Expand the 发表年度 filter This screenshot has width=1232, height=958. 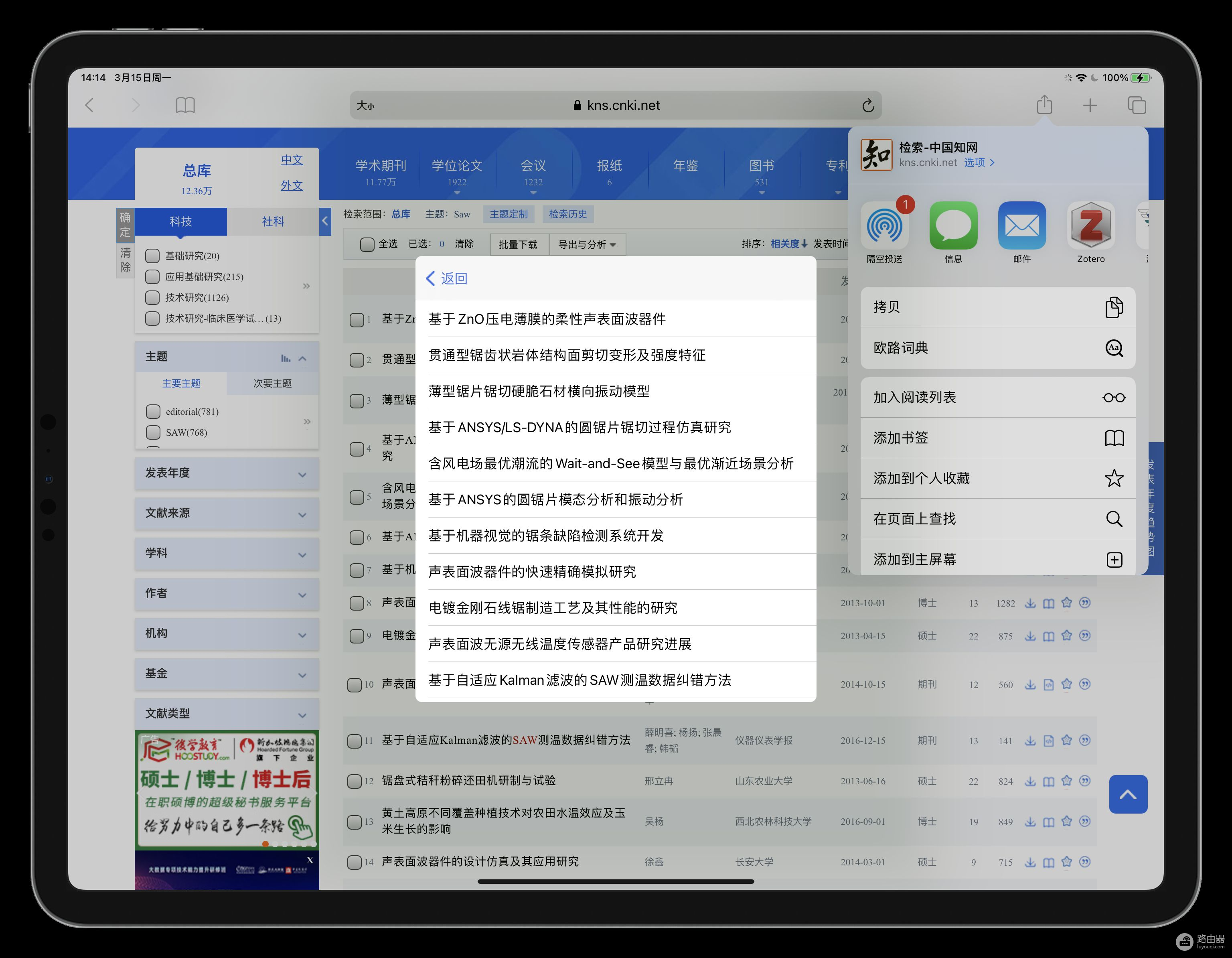pyautogui.click(x=227, y=473)
